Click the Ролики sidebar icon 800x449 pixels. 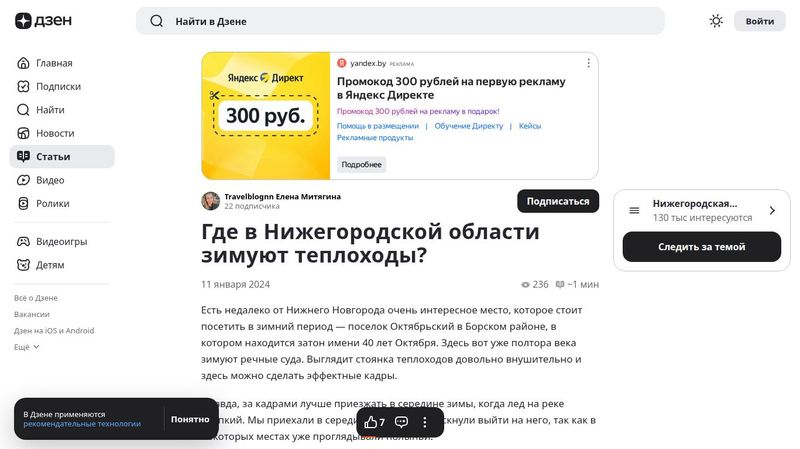(x=24, y=203)
